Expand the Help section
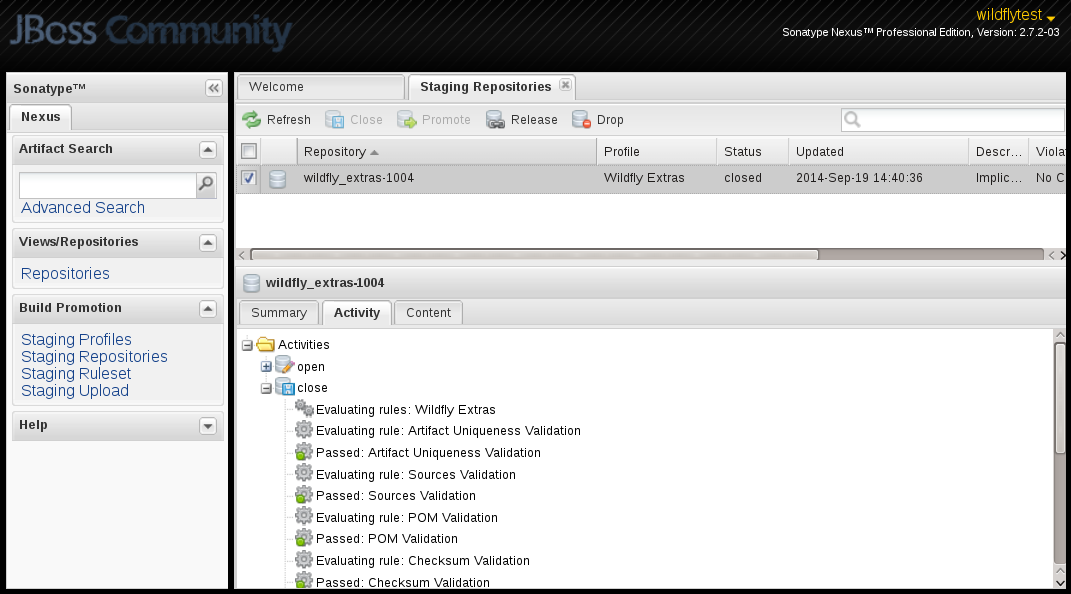The height and width of the screenshot is (594, 1071). [x=208, y=426]
